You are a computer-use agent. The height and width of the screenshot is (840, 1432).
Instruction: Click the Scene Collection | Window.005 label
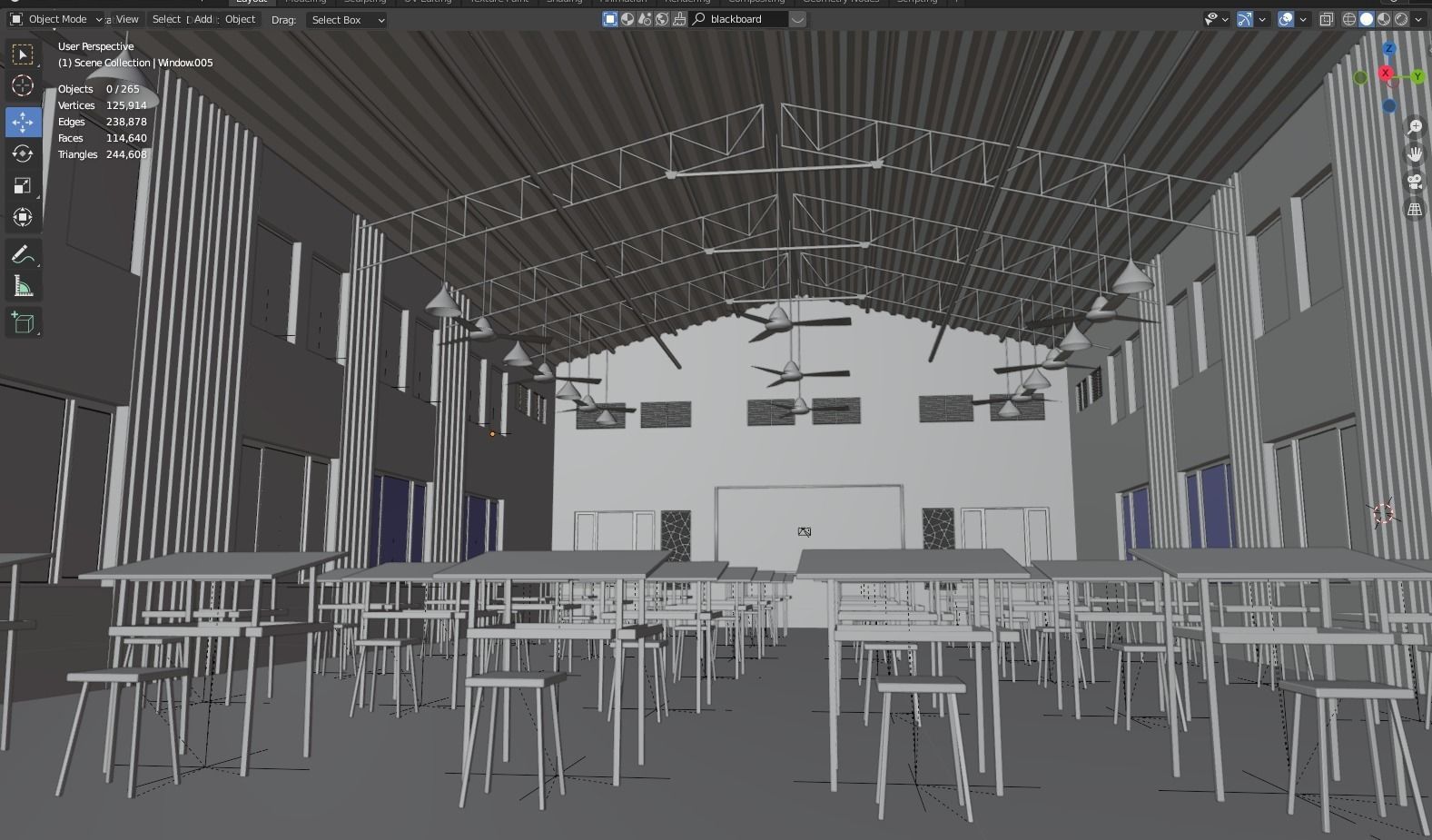[x=135, y=63]
